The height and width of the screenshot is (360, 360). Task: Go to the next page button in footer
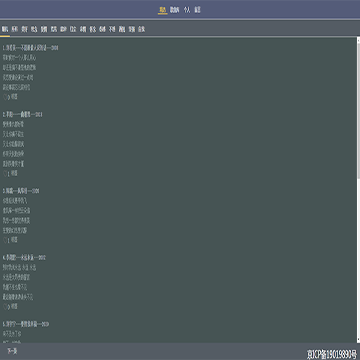click(12, 351)
